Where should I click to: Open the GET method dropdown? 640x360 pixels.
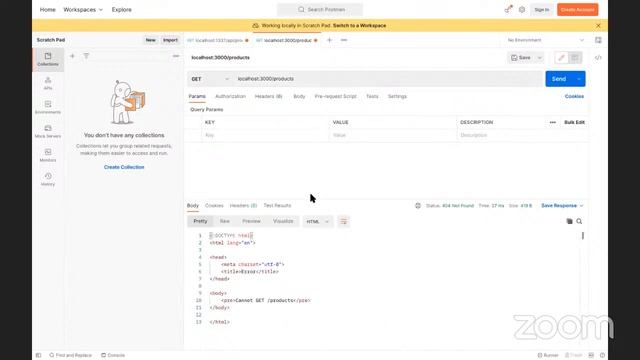coord(210,79)
